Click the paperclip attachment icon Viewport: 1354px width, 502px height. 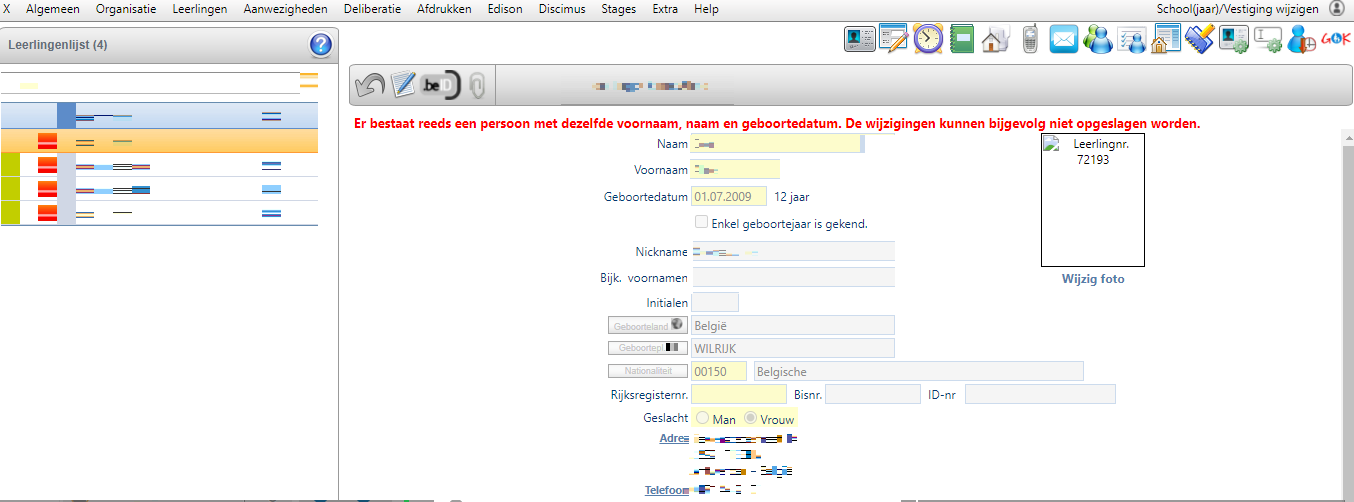click(477, 86)
